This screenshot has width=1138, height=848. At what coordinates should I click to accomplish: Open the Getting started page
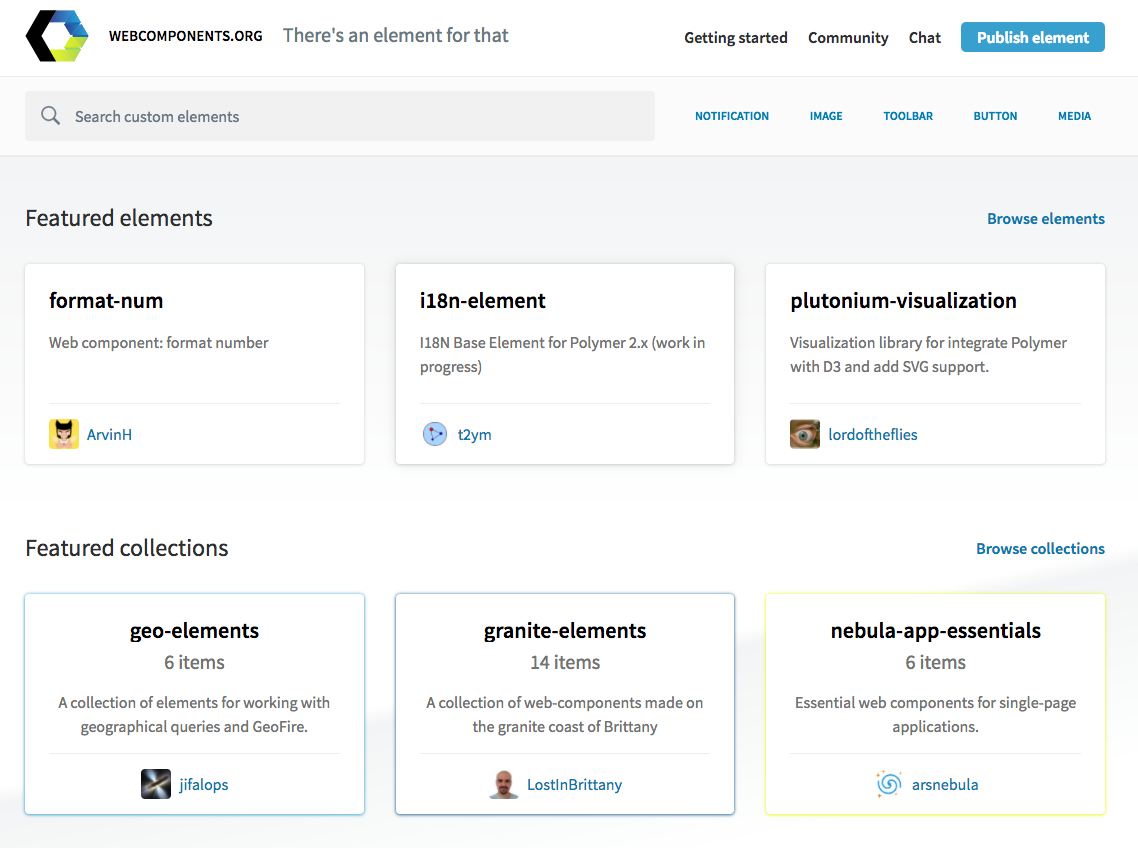coord(736,38)
